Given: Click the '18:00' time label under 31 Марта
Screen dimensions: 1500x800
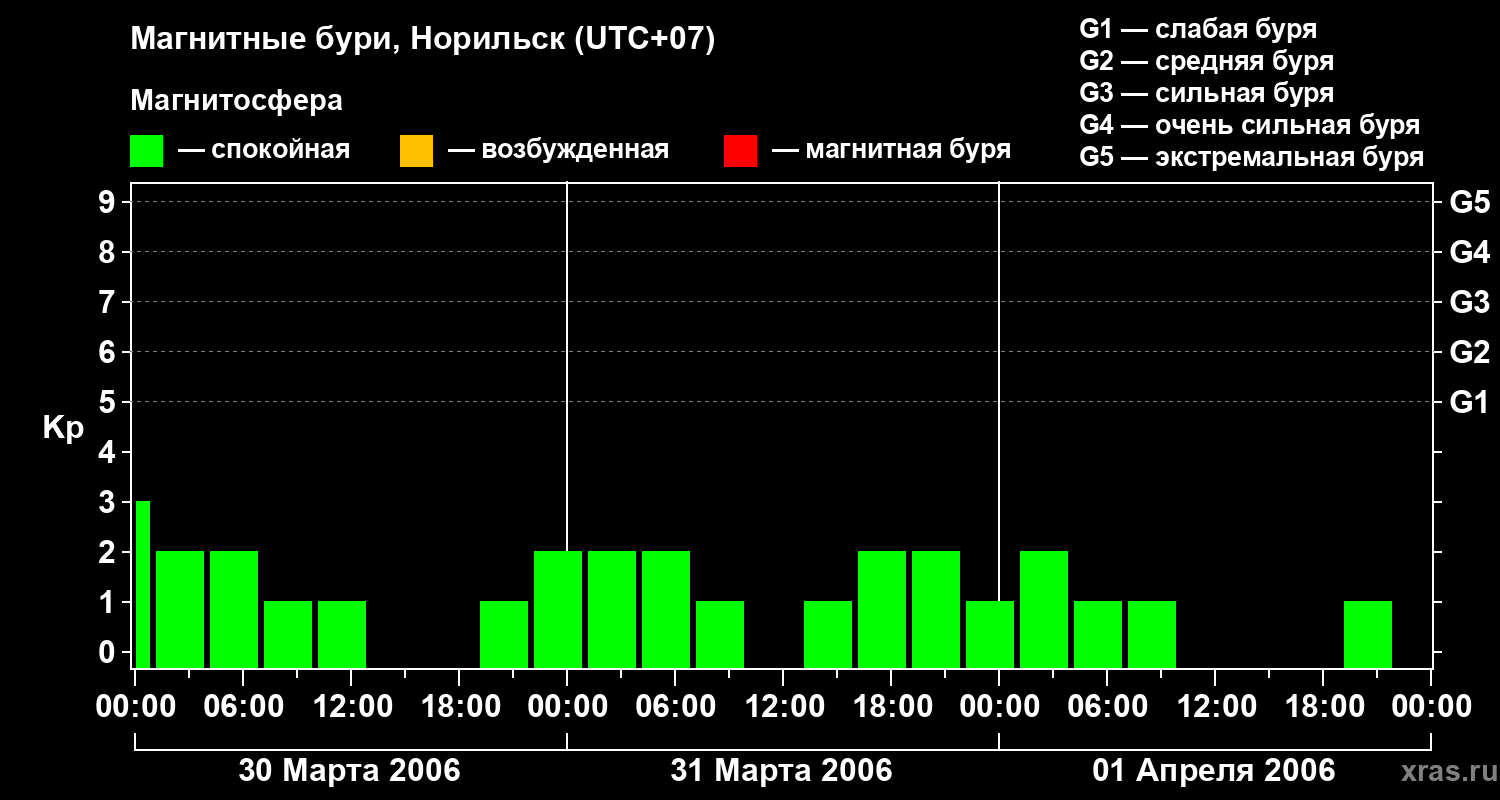Looking at the screenshot, I should click(x=892, y=708).
